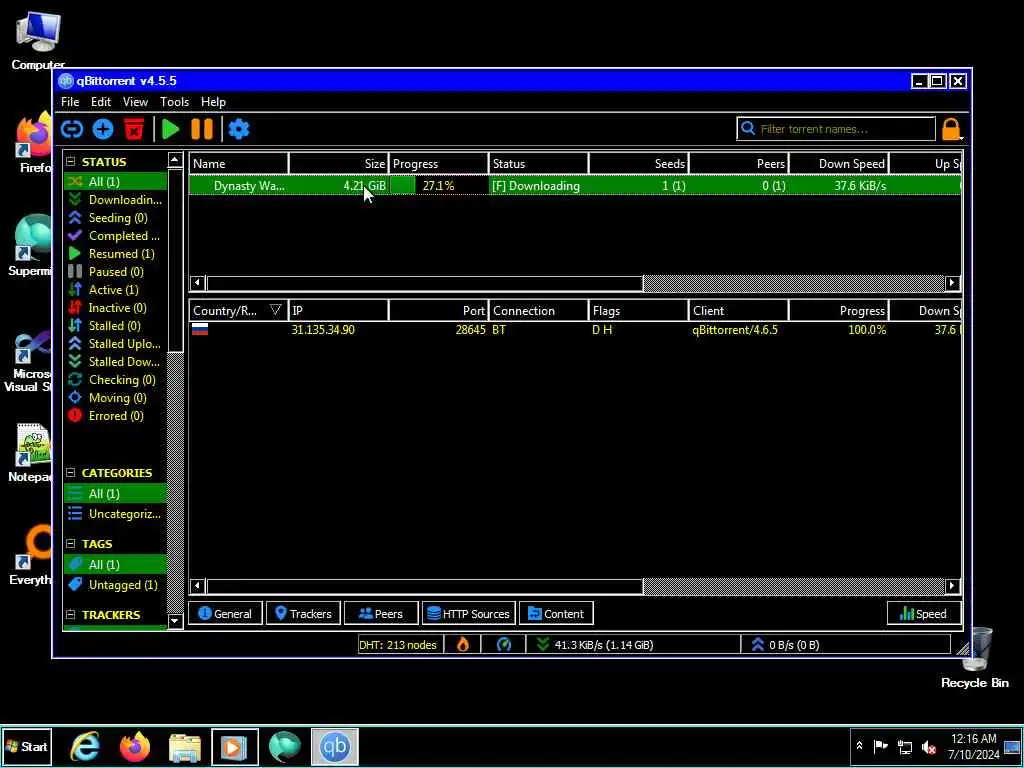Select the Dynasty Wa... torrent row name
Screen dimensions: 1024x768
coord(249,186)
